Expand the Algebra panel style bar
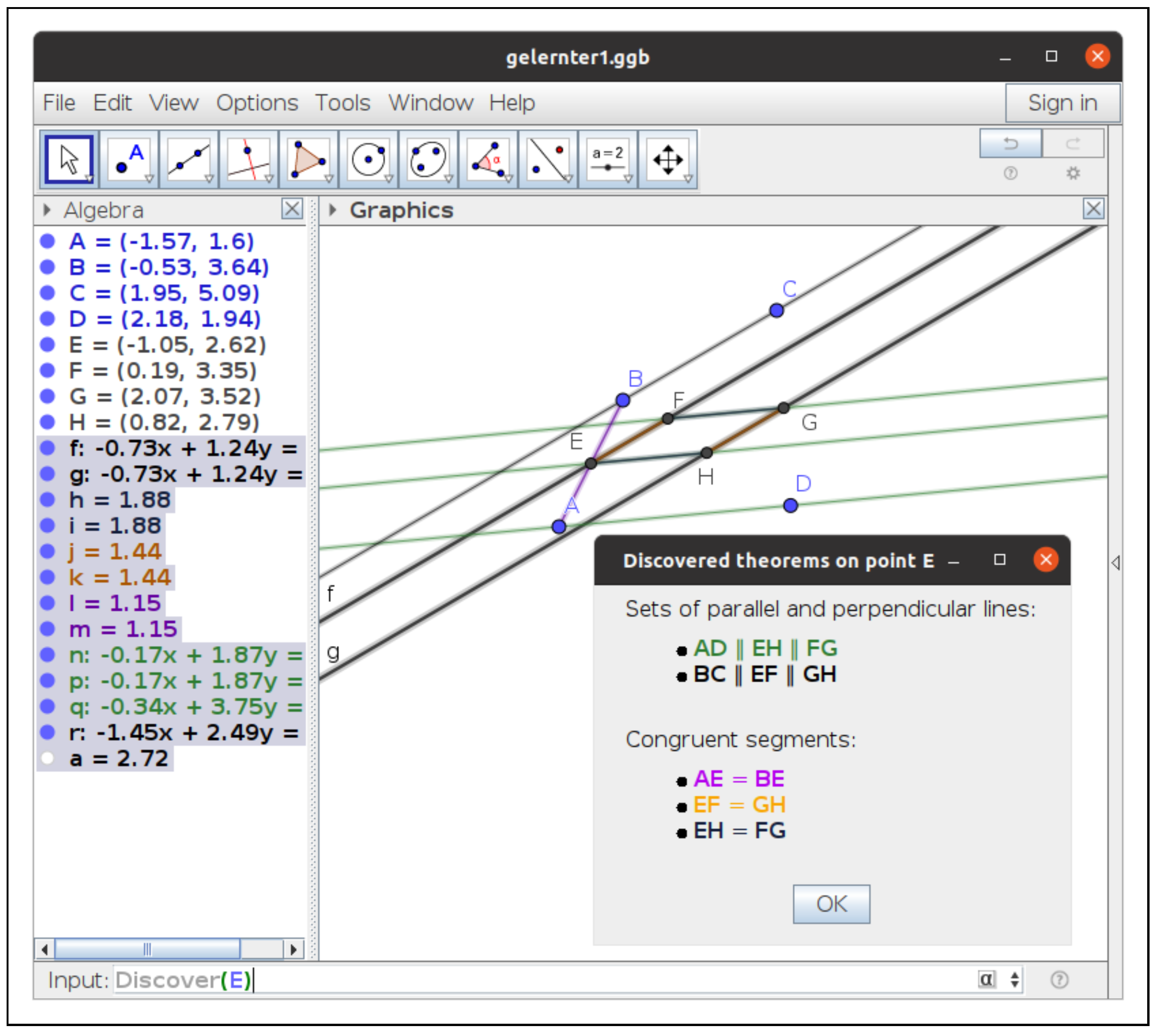Screen dimensions: 1159x1036 pyautogui.click(x=47, y=210)
